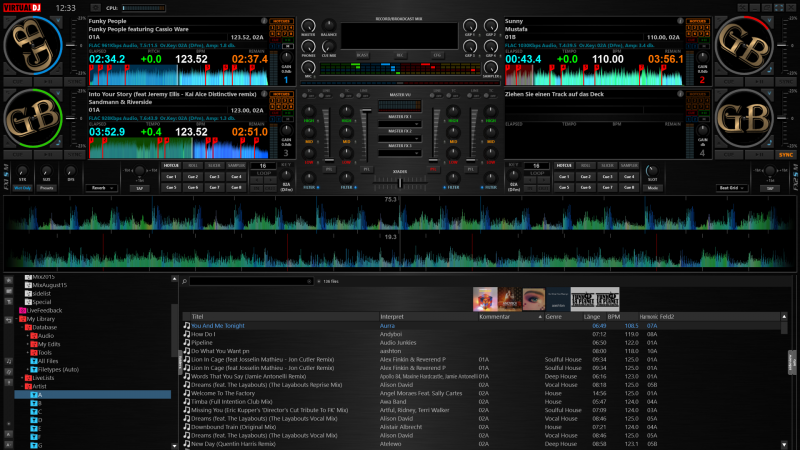
Task: Adjust deck 1 pitch fader
Action: pyautogui.click(x=71, y=45)
